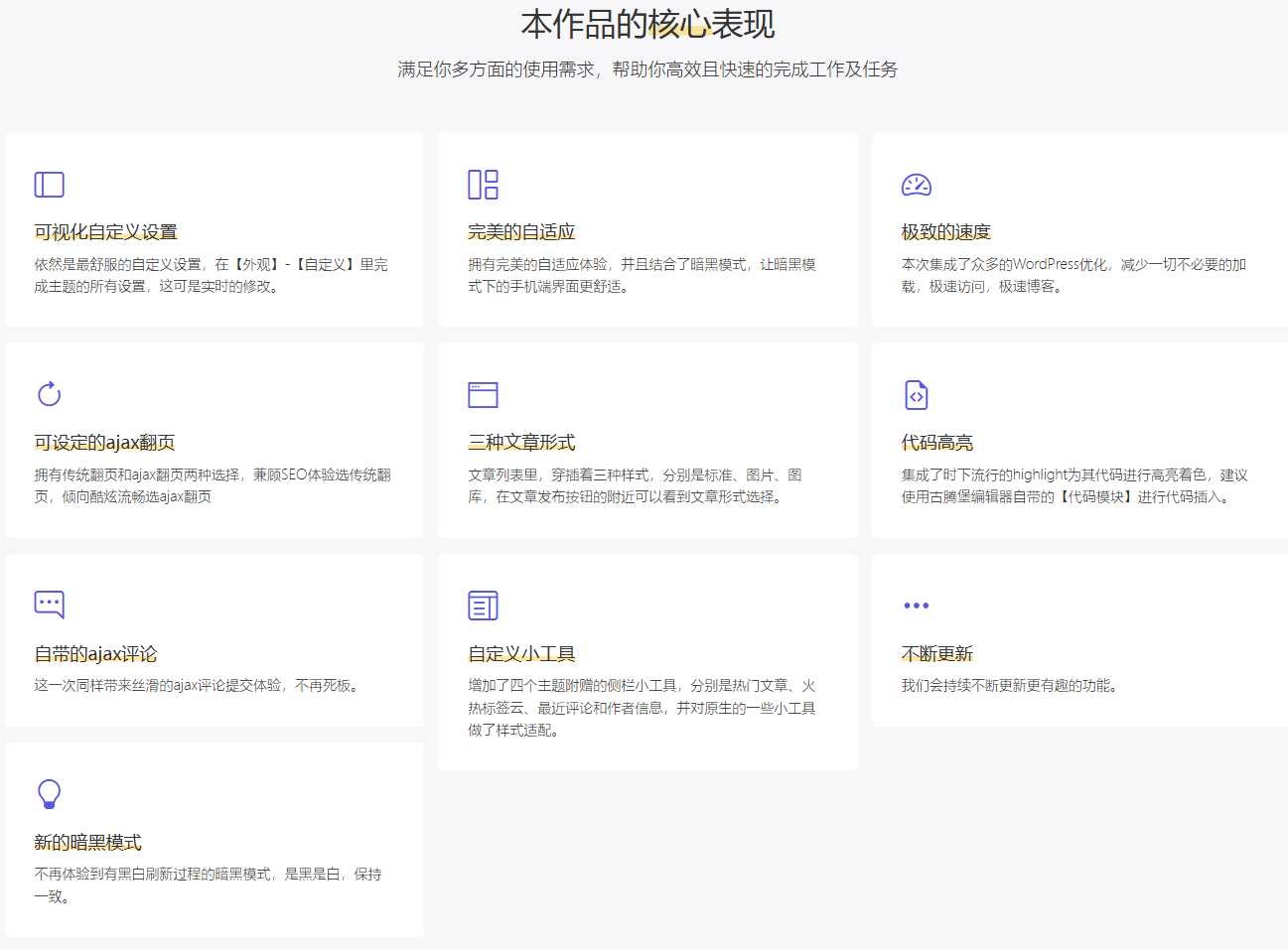1288x949 pixels.
Task: Click the heading 极致的速度
Action: point(945,232)
